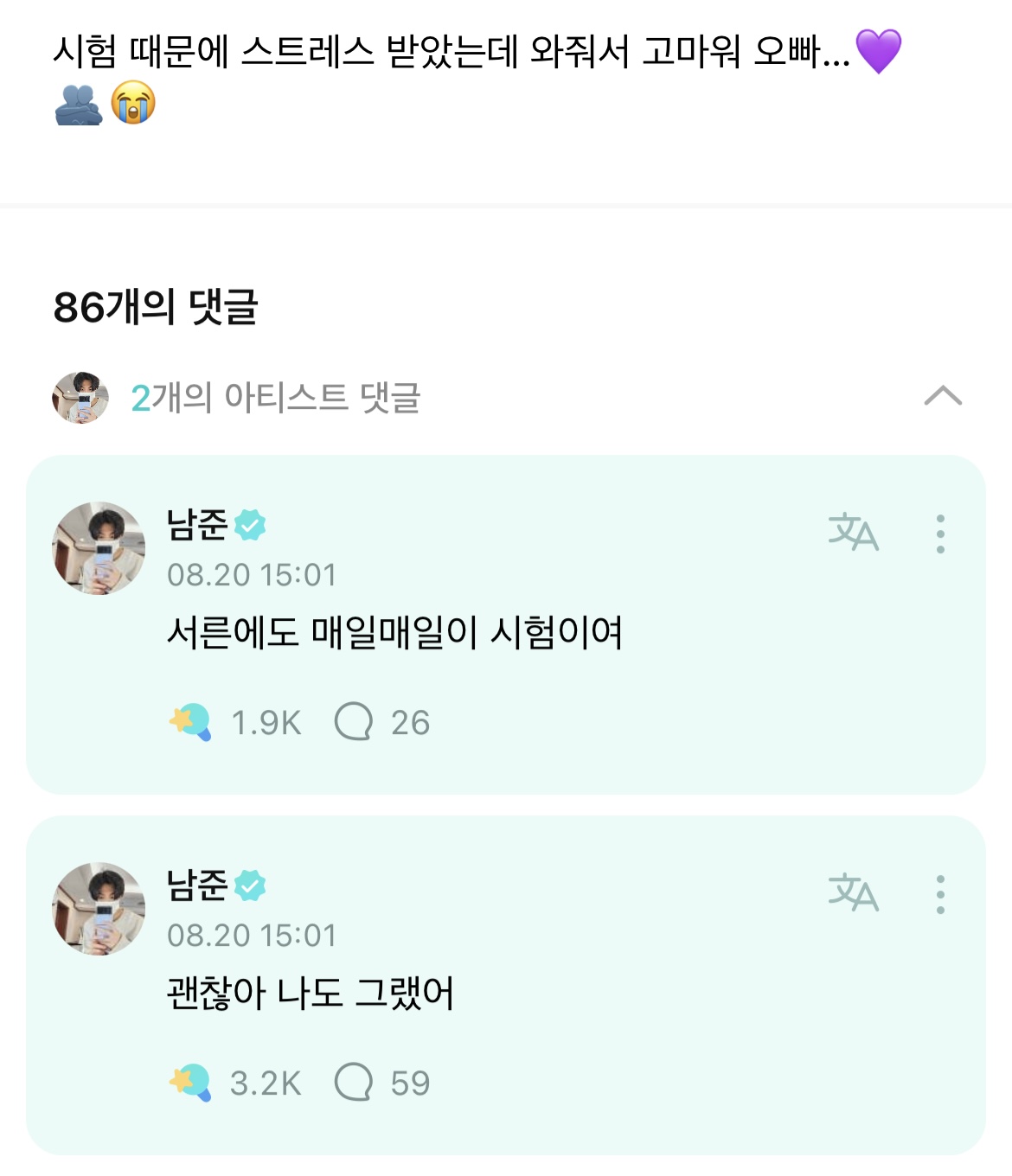Screen dimensions: 1012x1176
Task: Open the 59 replies on second comment
Action: 381,1083
